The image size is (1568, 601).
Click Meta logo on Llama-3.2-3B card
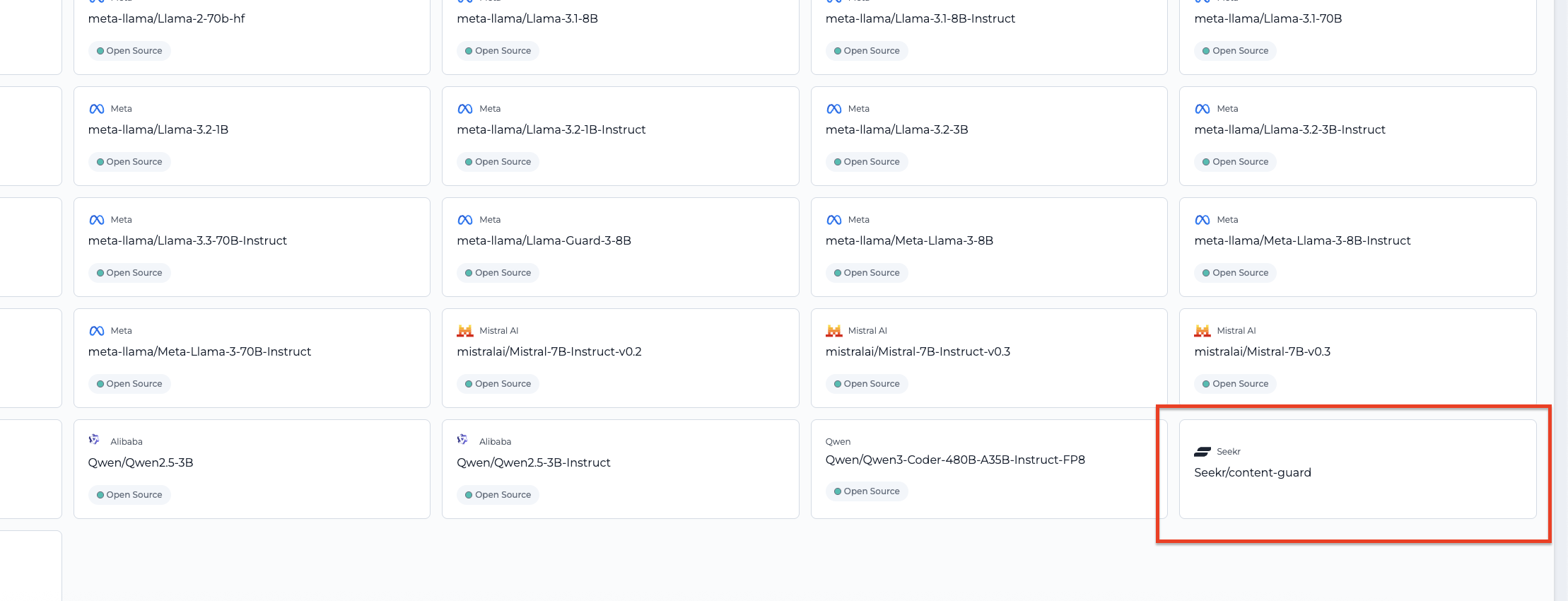(x=834, y=109)
